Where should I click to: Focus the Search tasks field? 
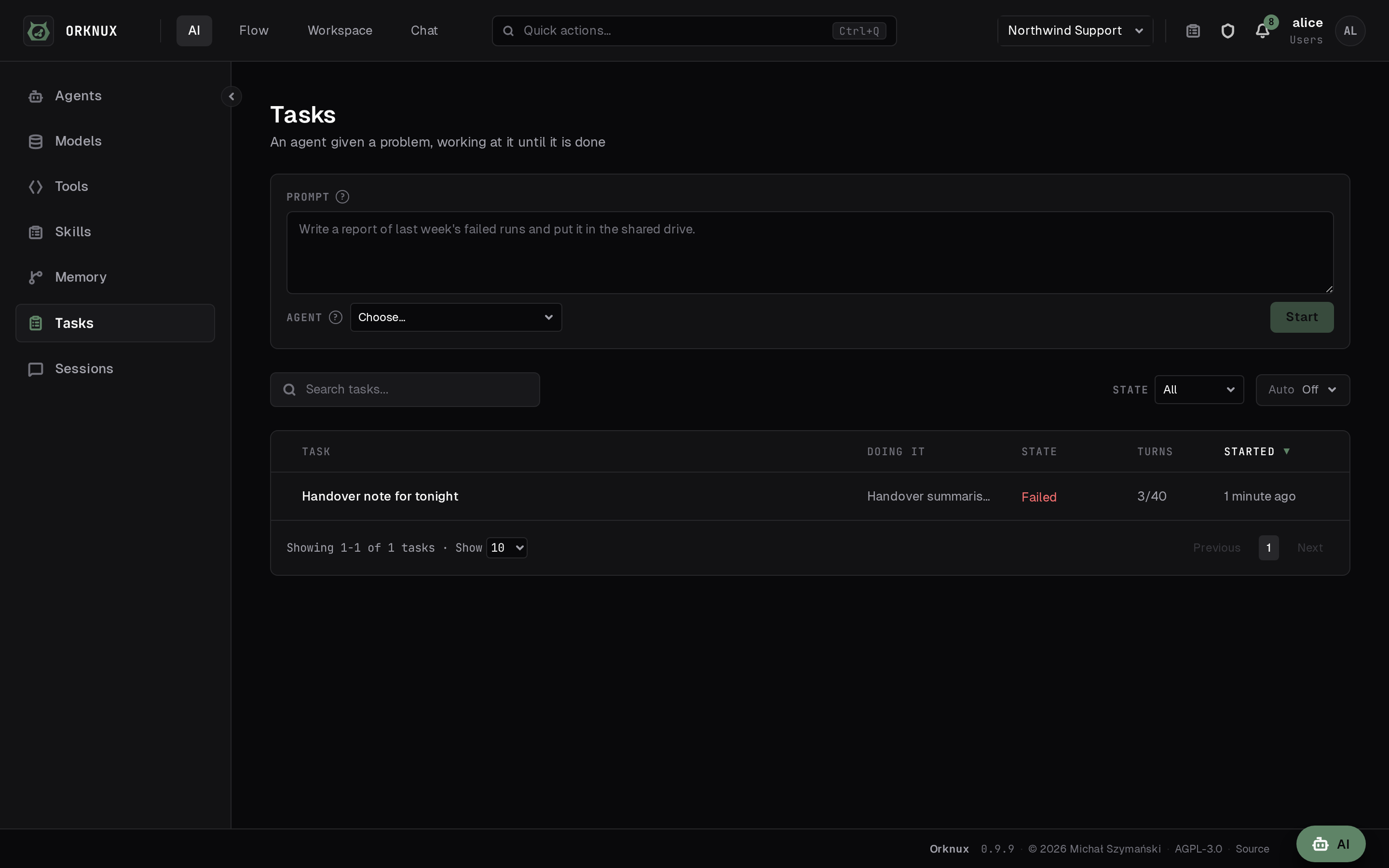coord(405,390)
